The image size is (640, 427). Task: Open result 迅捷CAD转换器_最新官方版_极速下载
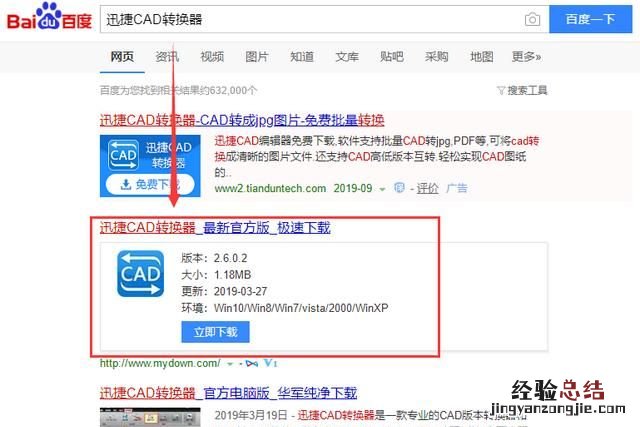click(215, 227)
